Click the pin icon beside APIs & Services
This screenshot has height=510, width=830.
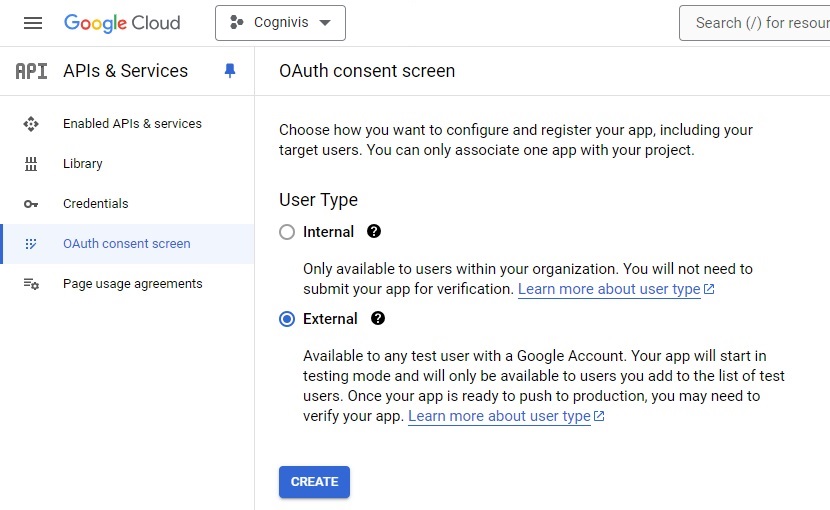click(x=230, y=71)
